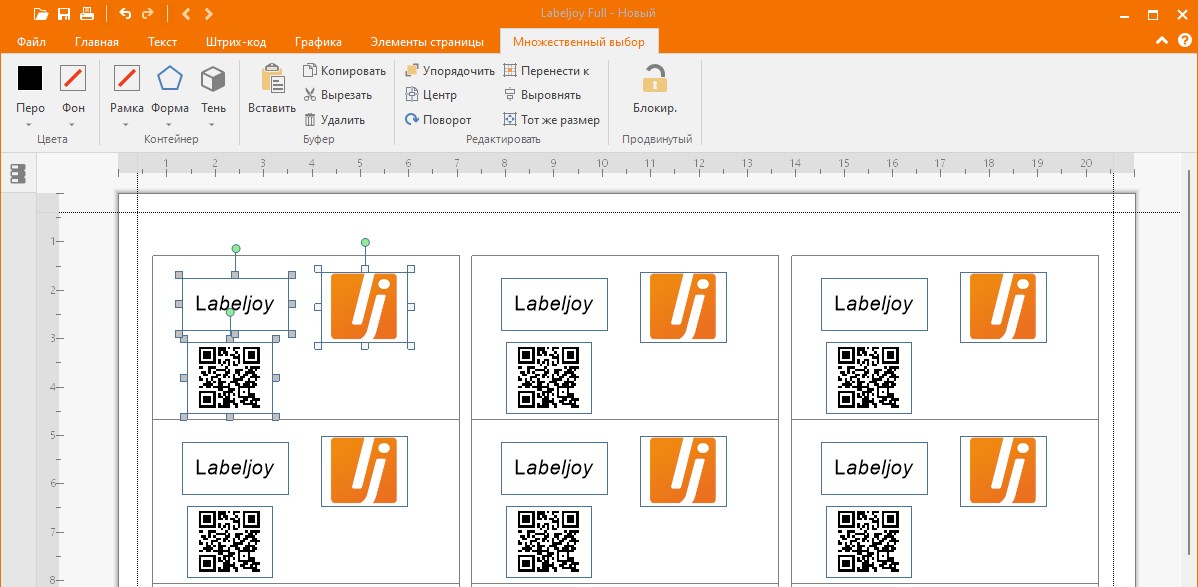Viewport: 1198px width, 587px height.
Task: Select logo image in top right label
Action: (x=1003, y=307)
